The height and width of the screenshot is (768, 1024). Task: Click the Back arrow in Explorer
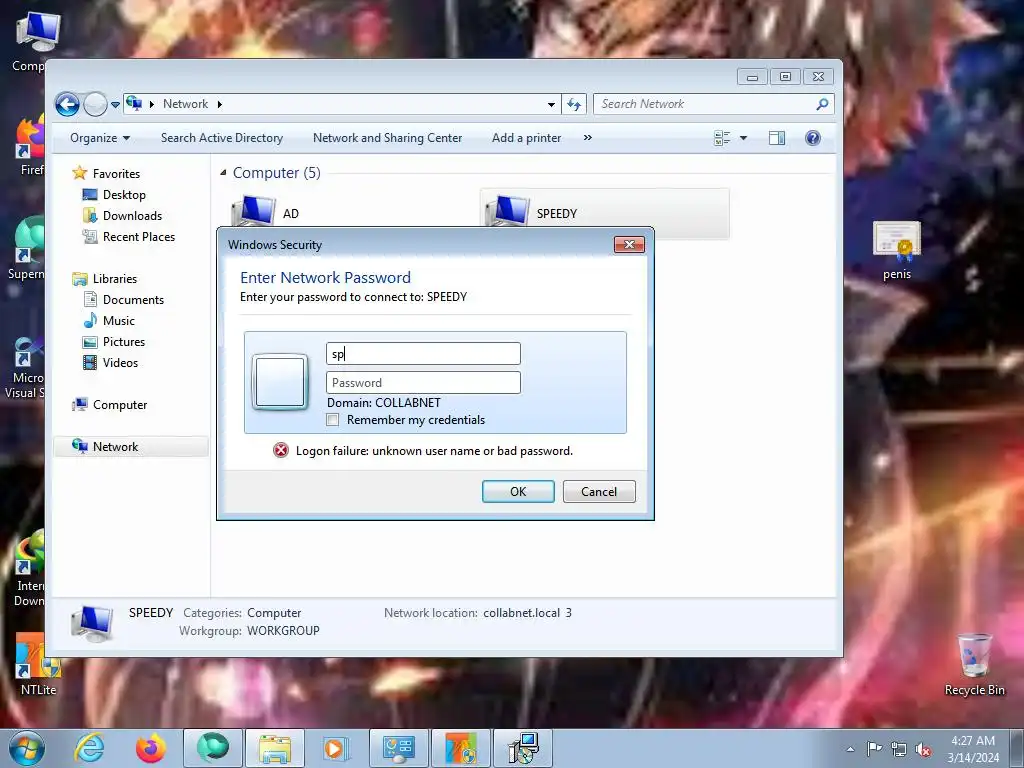(67, 104)
